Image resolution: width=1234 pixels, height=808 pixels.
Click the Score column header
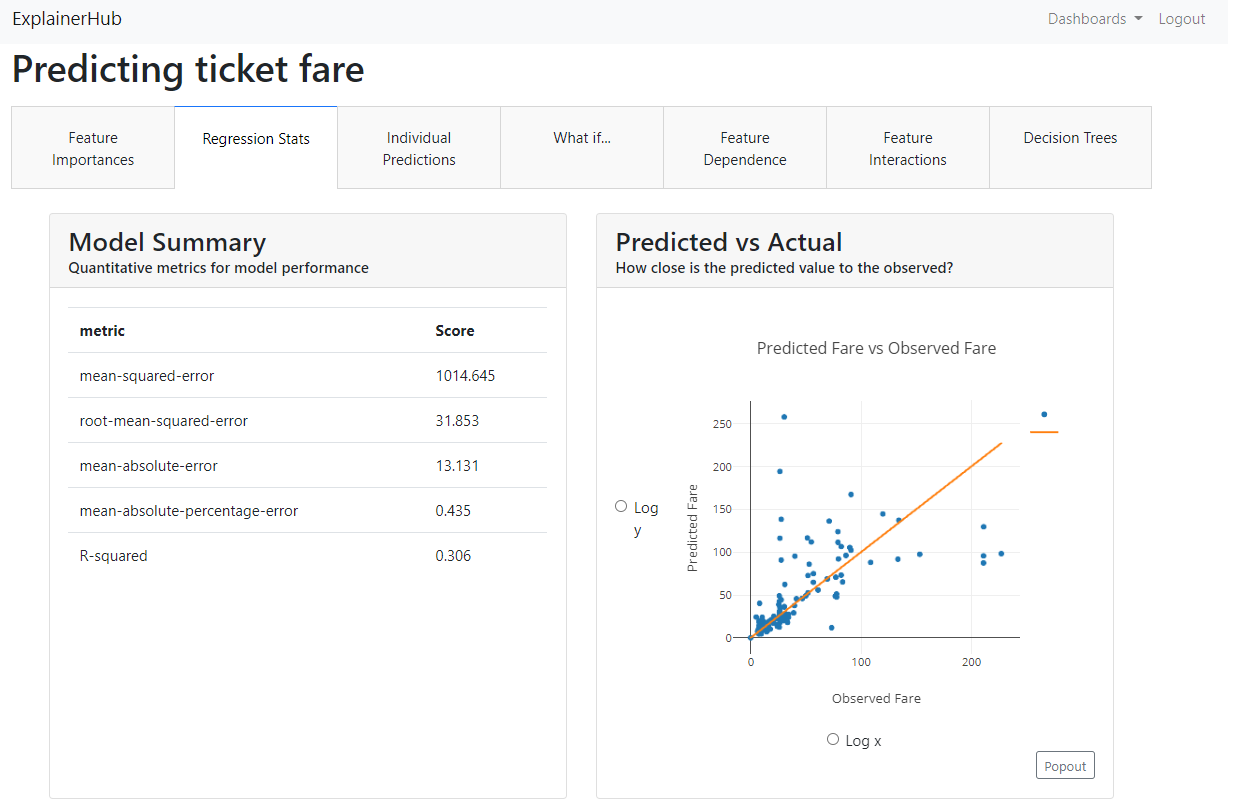click(x=455, y=331)
